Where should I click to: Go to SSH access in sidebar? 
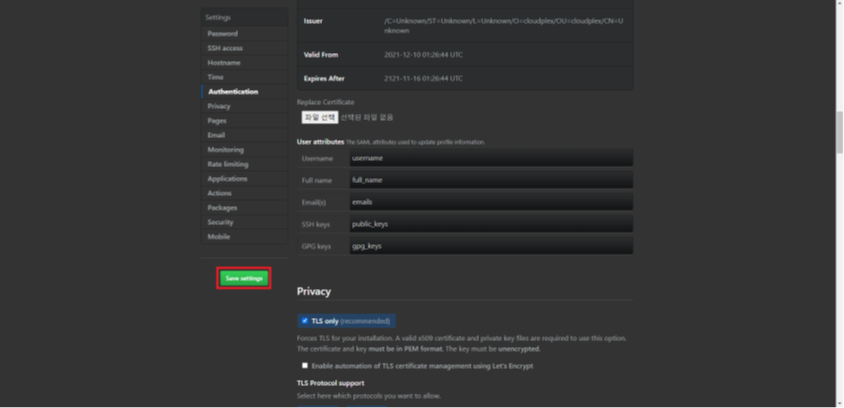point(225,48)
